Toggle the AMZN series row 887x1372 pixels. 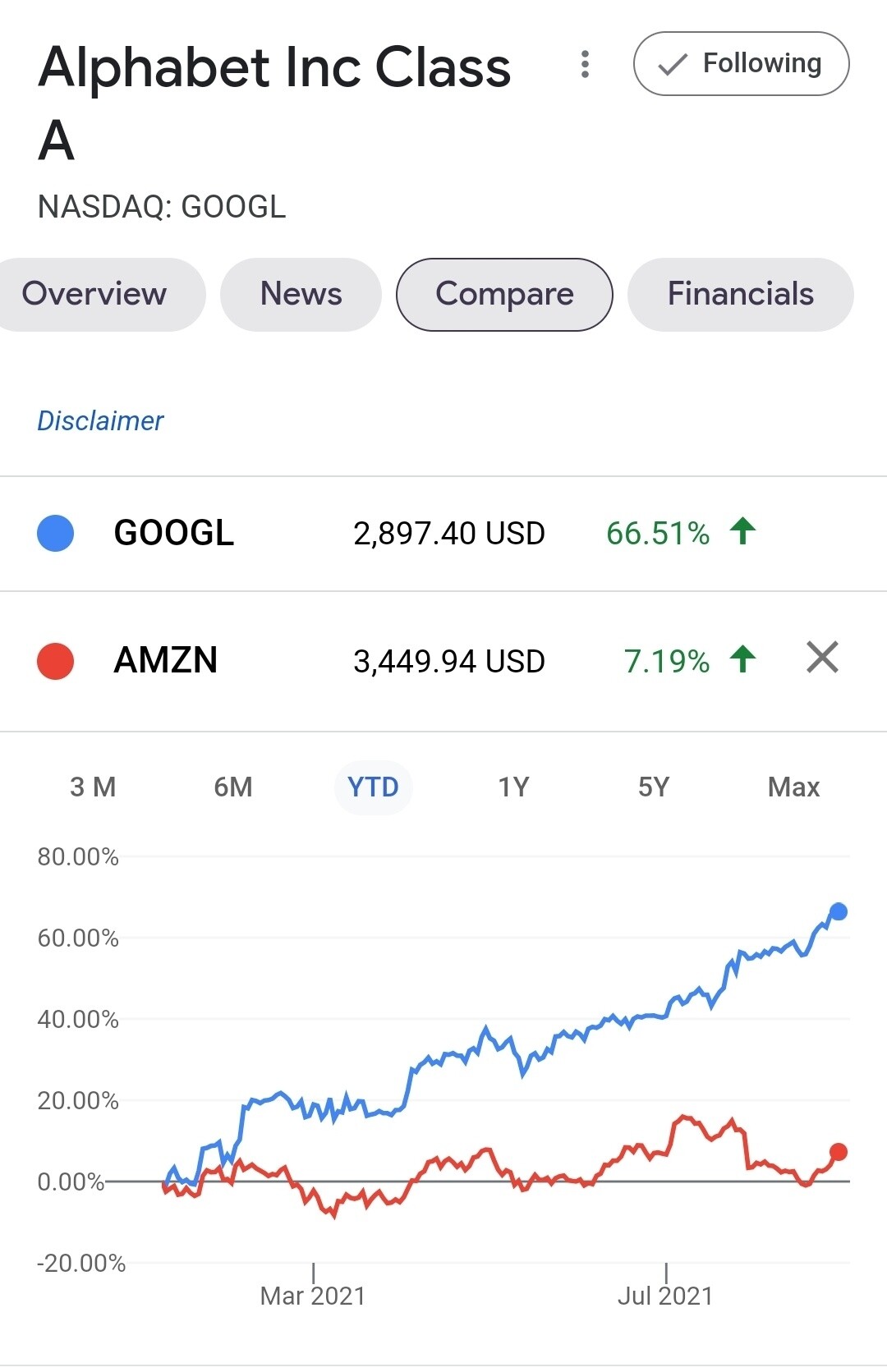click(x=329, y=659)
